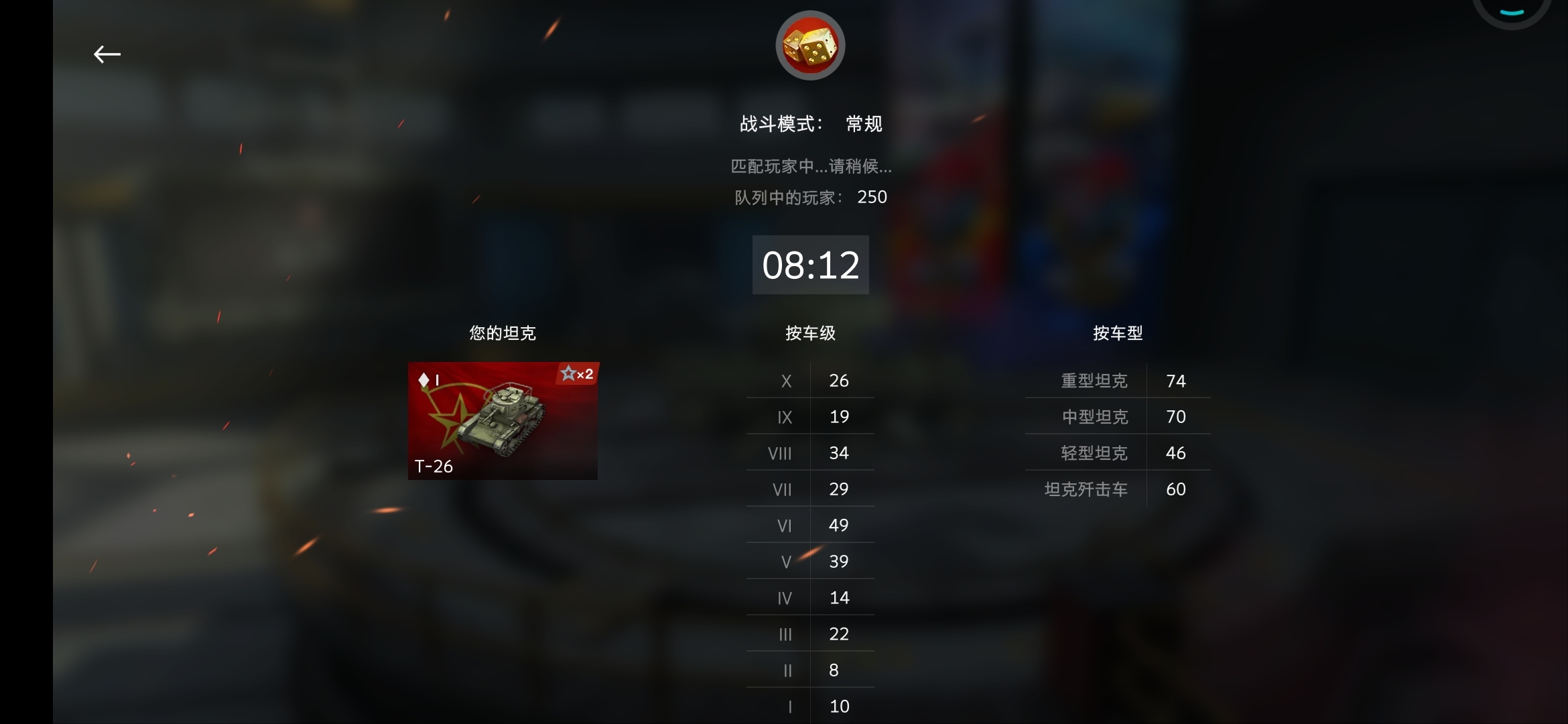The height and width of the screenshot is (724, 1568).
Task: Select the tier IX row showing 19
Action: pyautogui.click(x=810, y=416)
